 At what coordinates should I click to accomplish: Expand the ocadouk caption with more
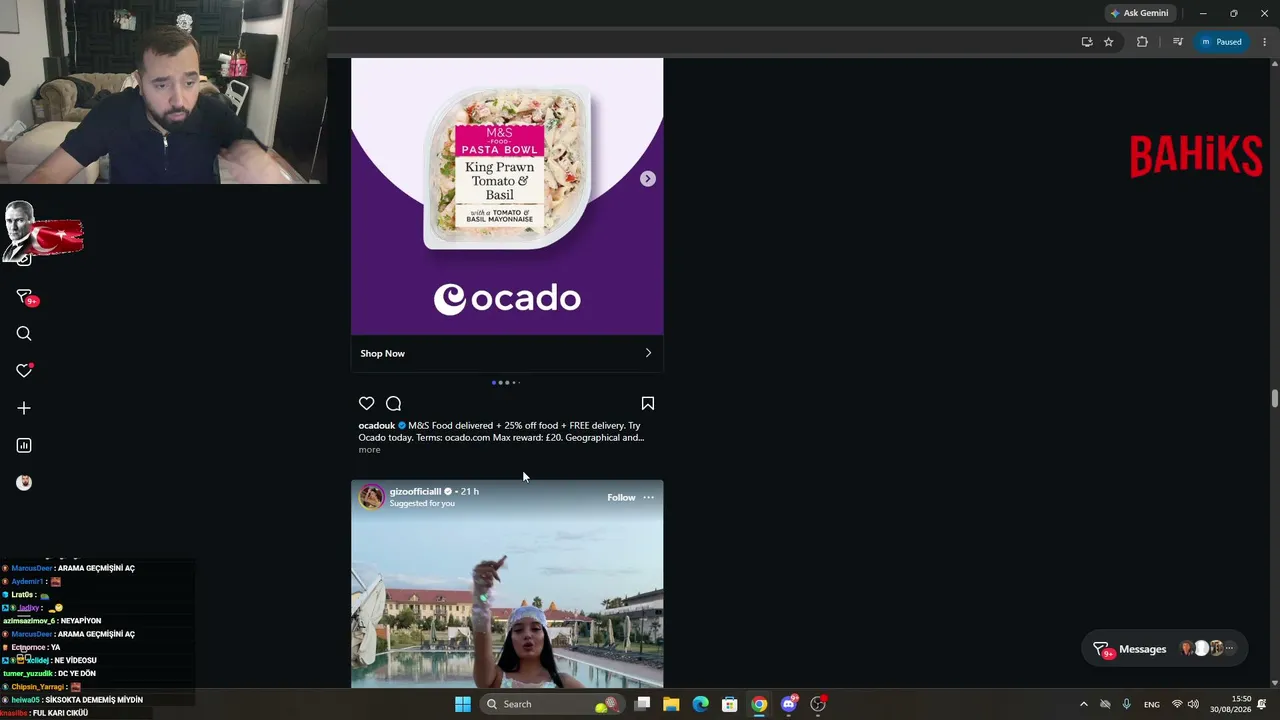369,450
